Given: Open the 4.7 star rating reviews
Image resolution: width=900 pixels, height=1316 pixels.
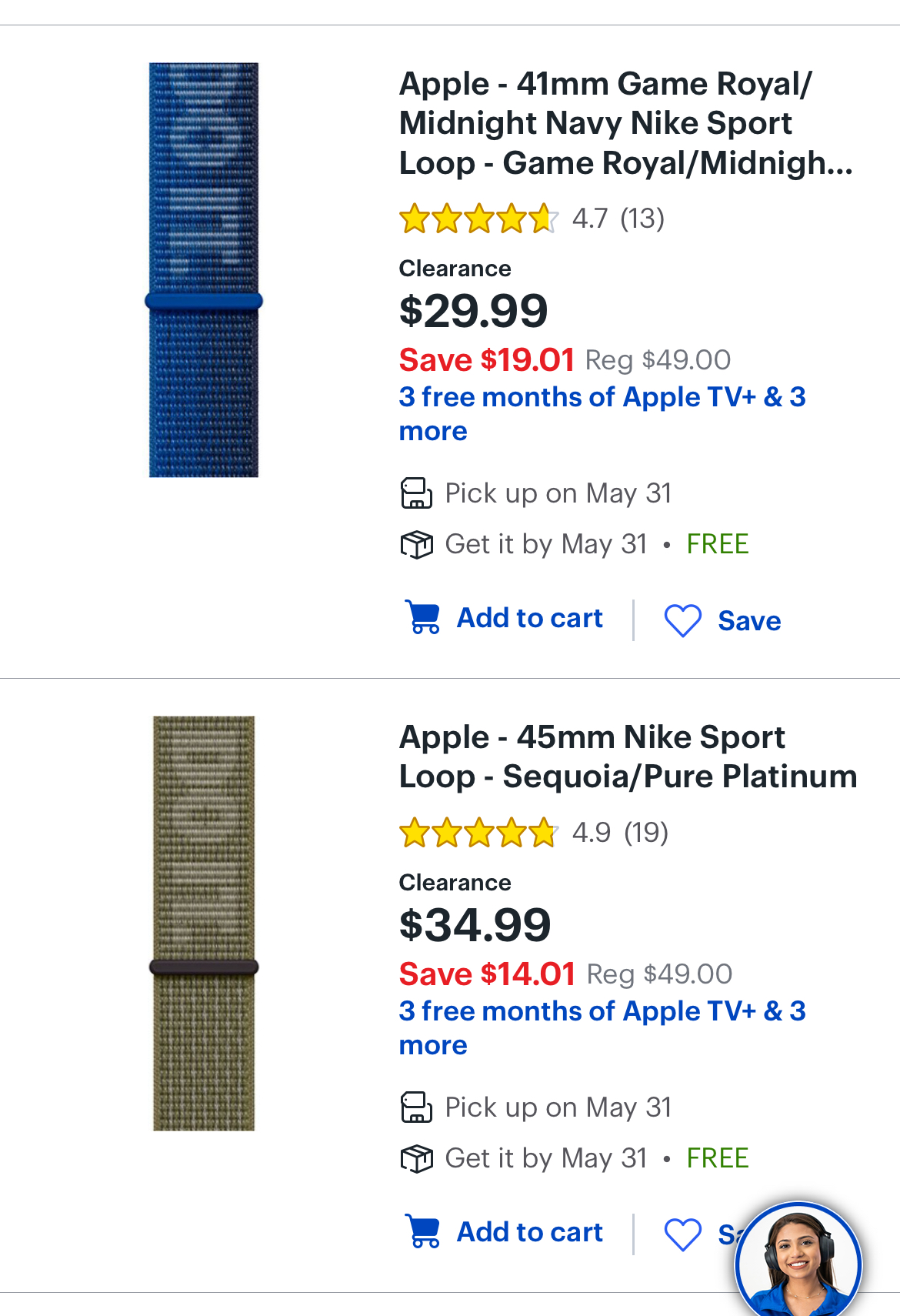Looking at the screenshot, I should (531, 219).
